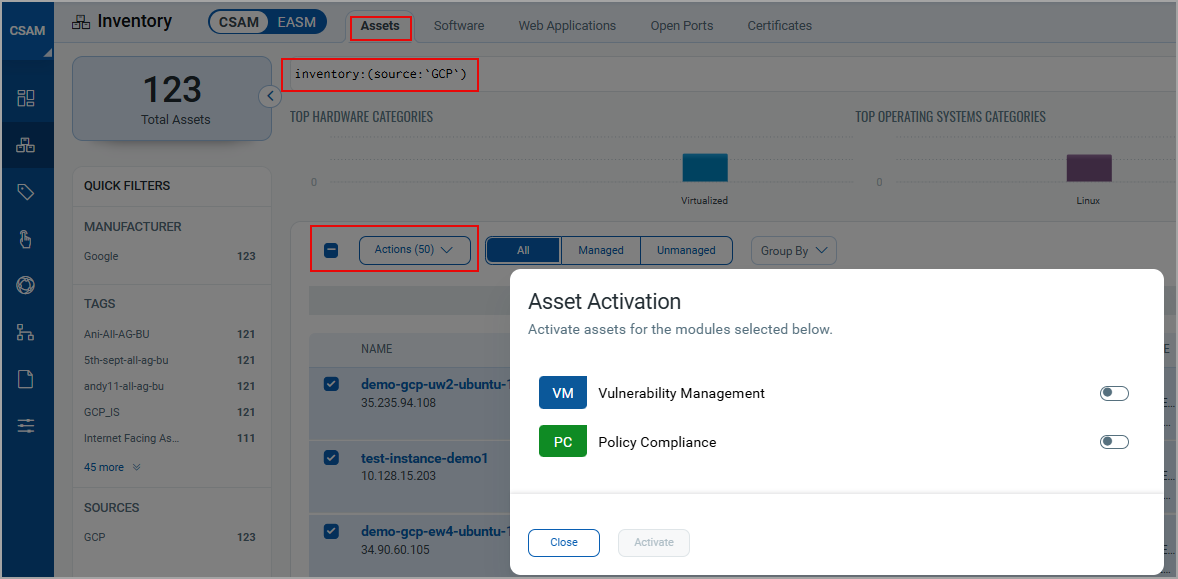Select the Assets tab
1178x579 pixels.
pyautogui.click(x=380, y=26)
